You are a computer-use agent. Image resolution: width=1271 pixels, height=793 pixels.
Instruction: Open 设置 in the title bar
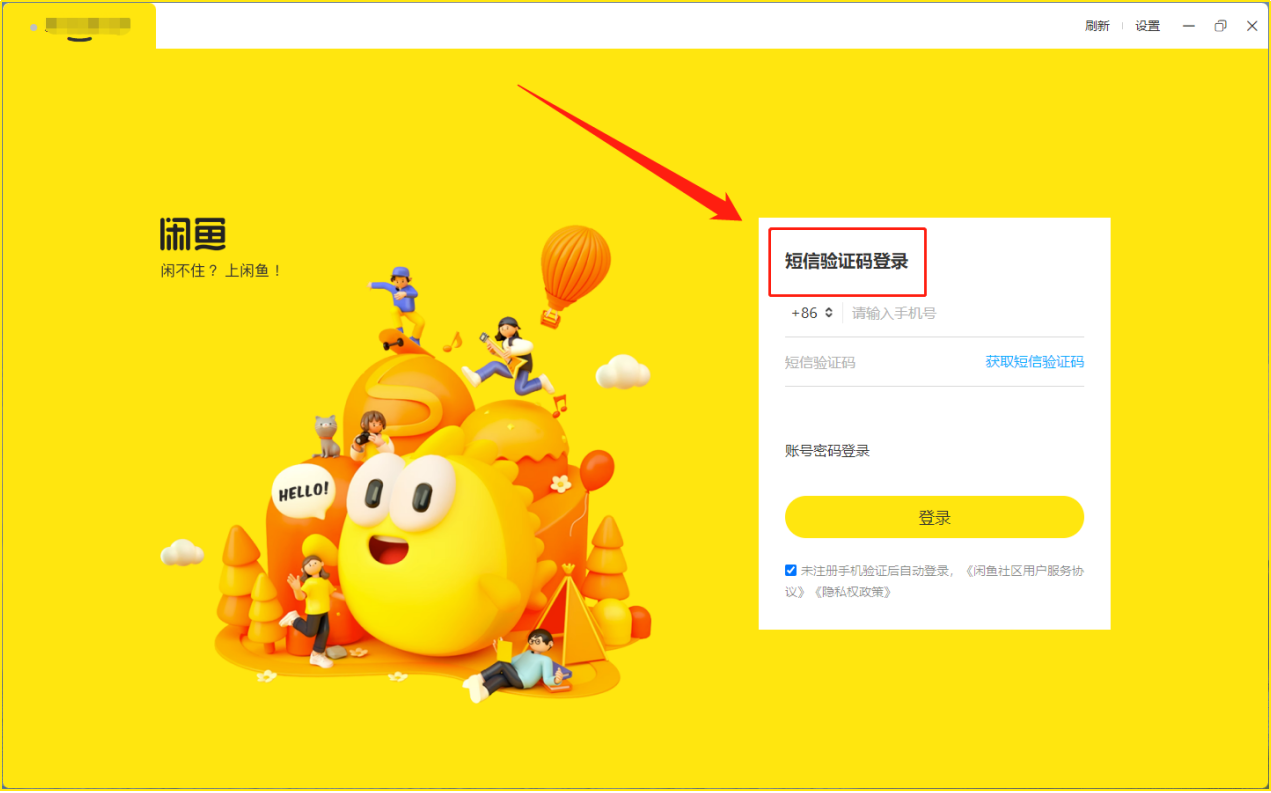point(1147,26)
